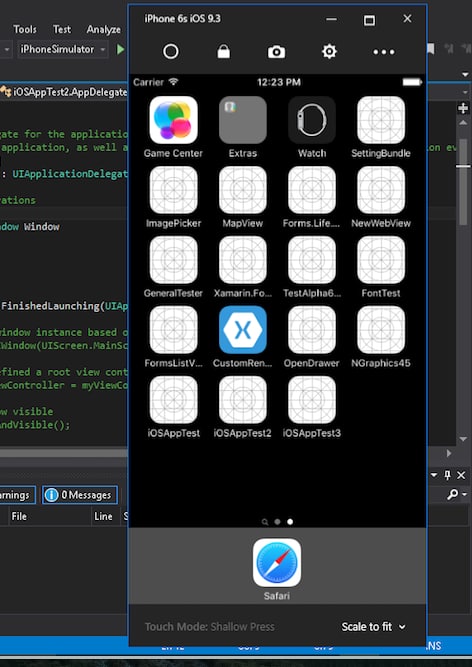Launch the NewWebView app

(381, 190)
